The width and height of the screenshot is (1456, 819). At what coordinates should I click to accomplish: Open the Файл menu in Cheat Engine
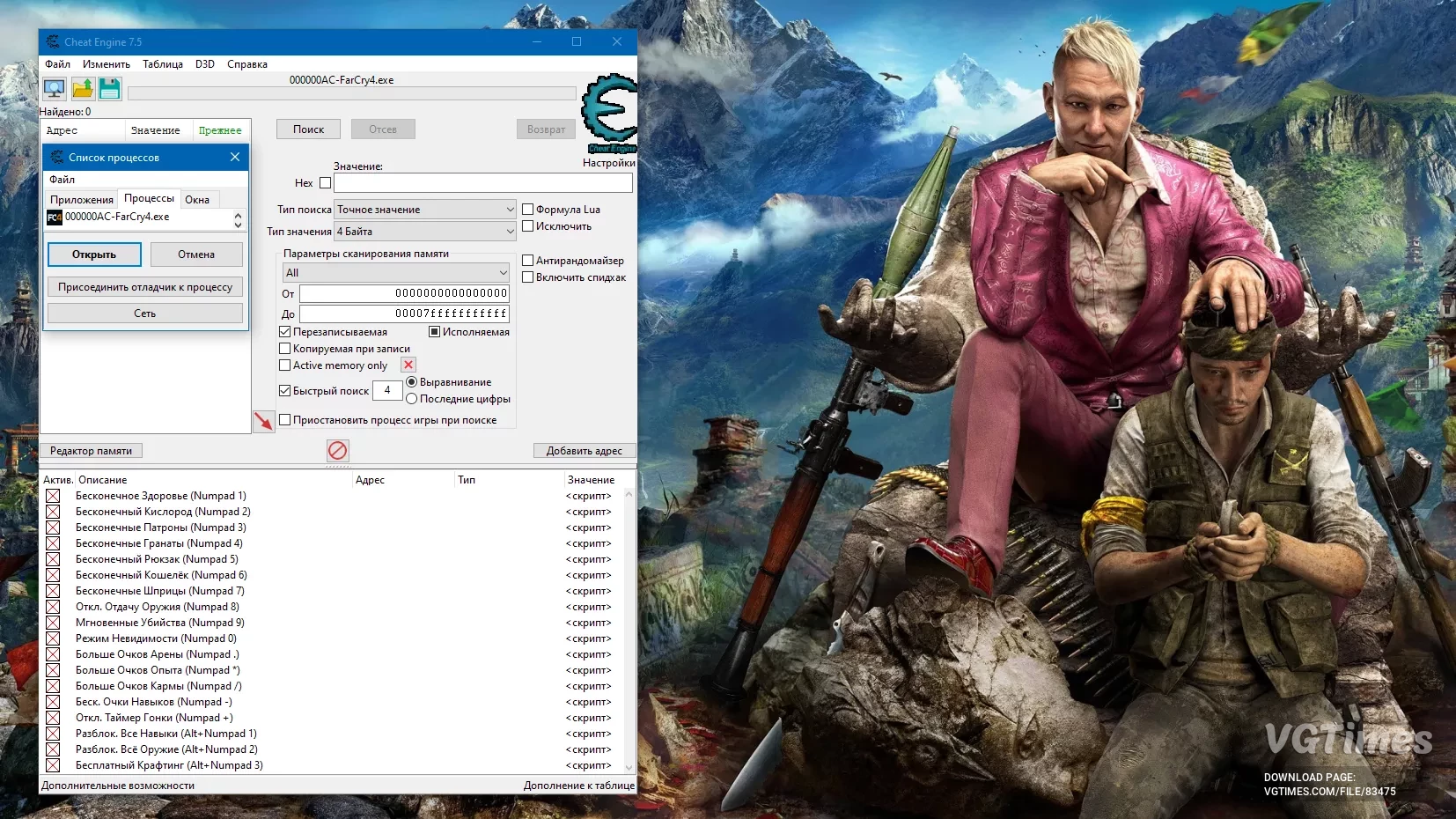pos(58,64)
